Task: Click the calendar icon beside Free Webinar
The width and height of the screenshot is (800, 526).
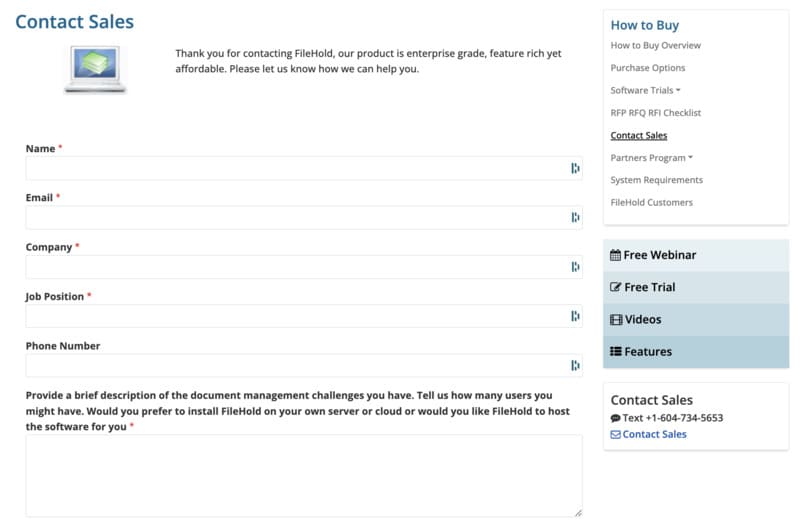Action: [x=615, y=255]
